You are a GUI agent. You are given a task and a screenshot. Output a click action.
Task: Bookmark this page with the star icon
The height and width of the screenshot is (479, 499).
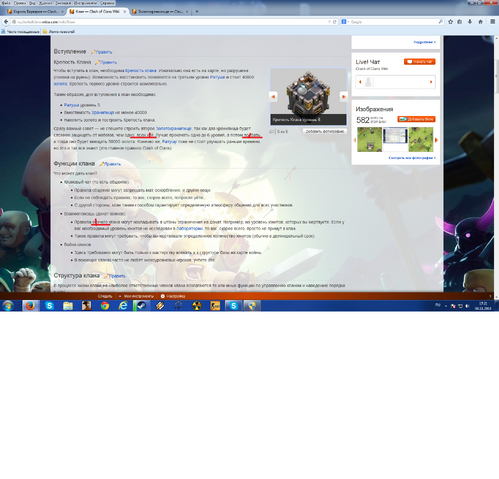tap(451, 22)
